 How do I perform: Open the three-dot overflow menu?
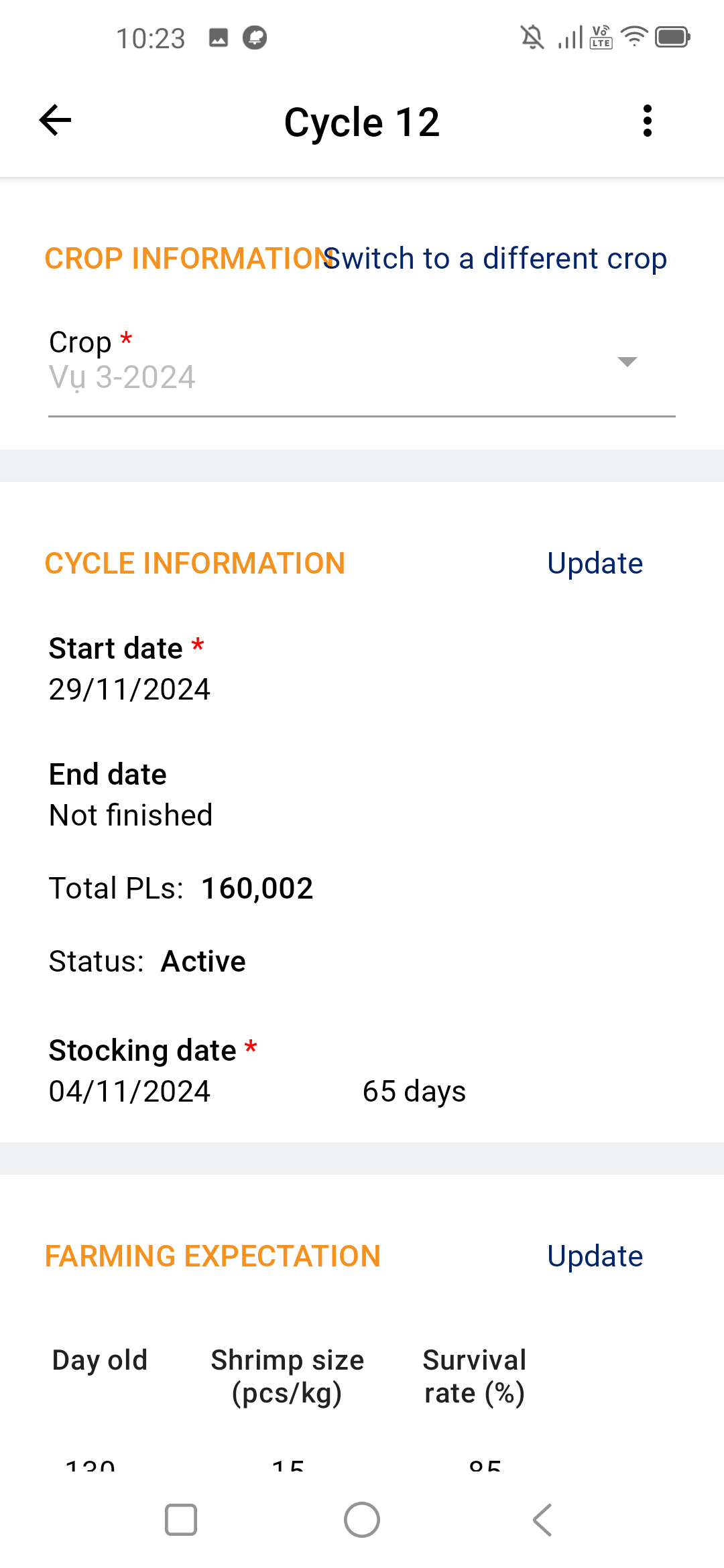click(x=647, y=121)
